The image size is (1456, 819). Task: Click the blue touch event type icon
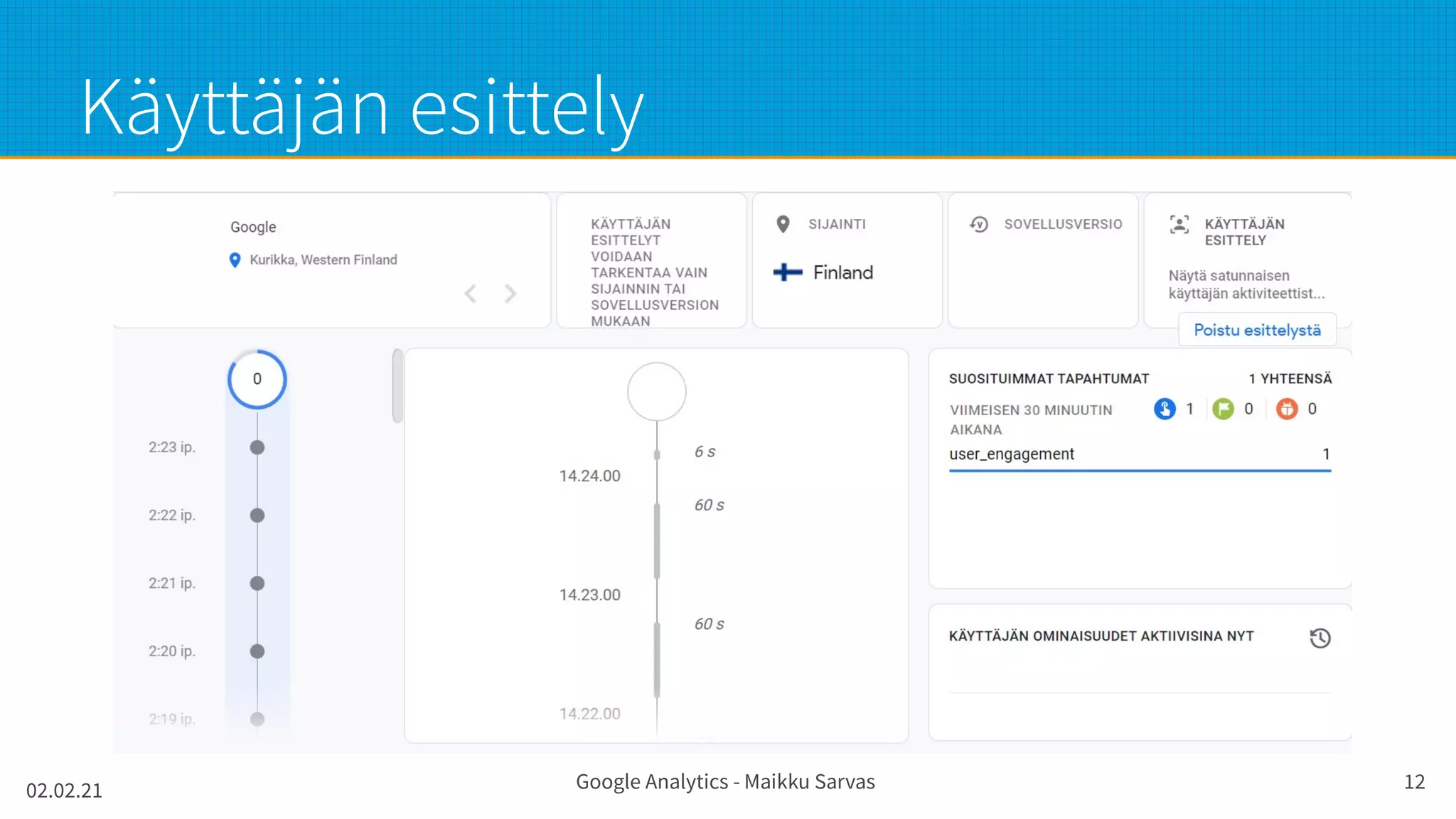tap(1165, 409)
